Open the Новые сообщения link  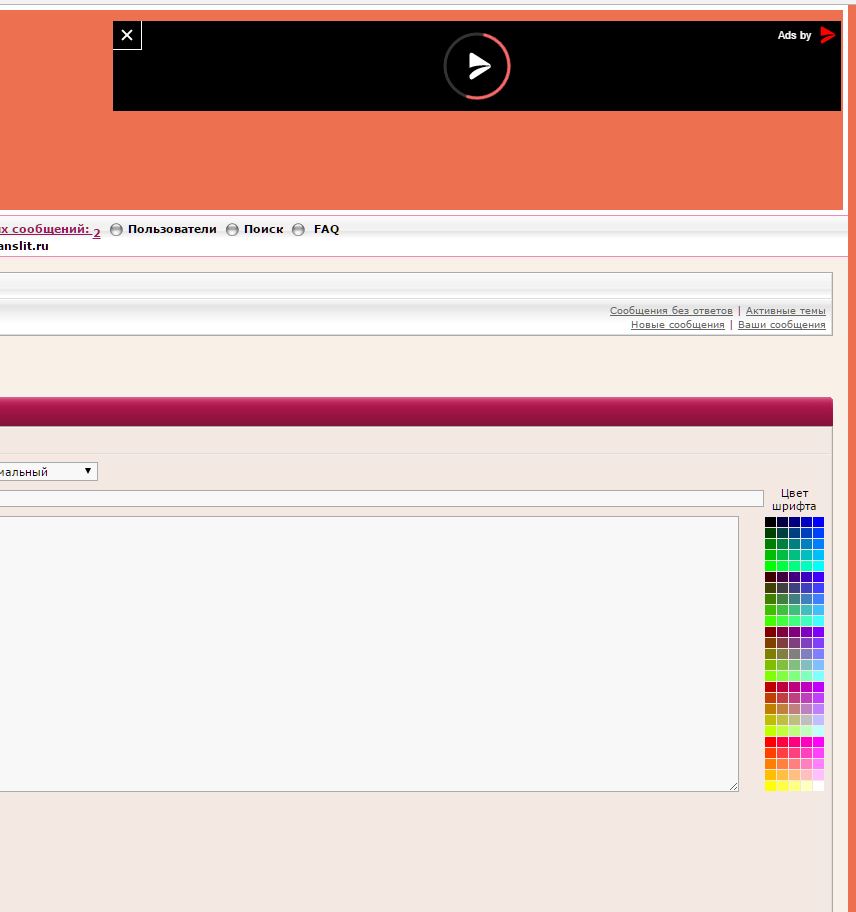point(677,325)
